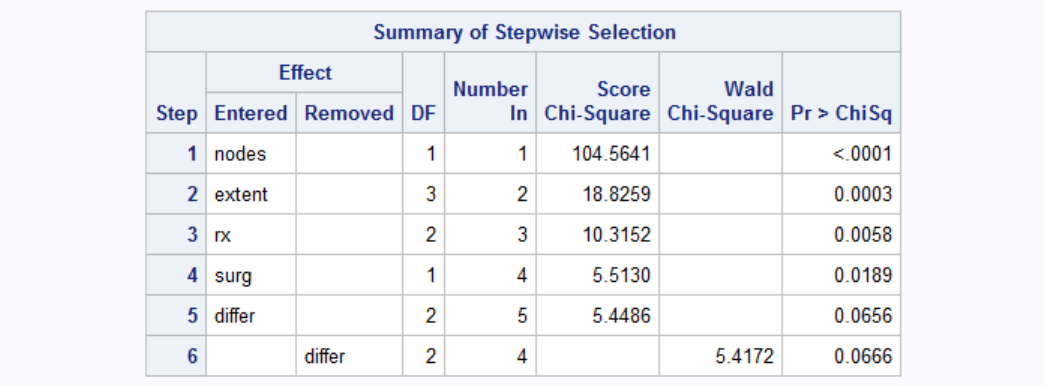Click the surg effect cell

[x=251, y=275]
